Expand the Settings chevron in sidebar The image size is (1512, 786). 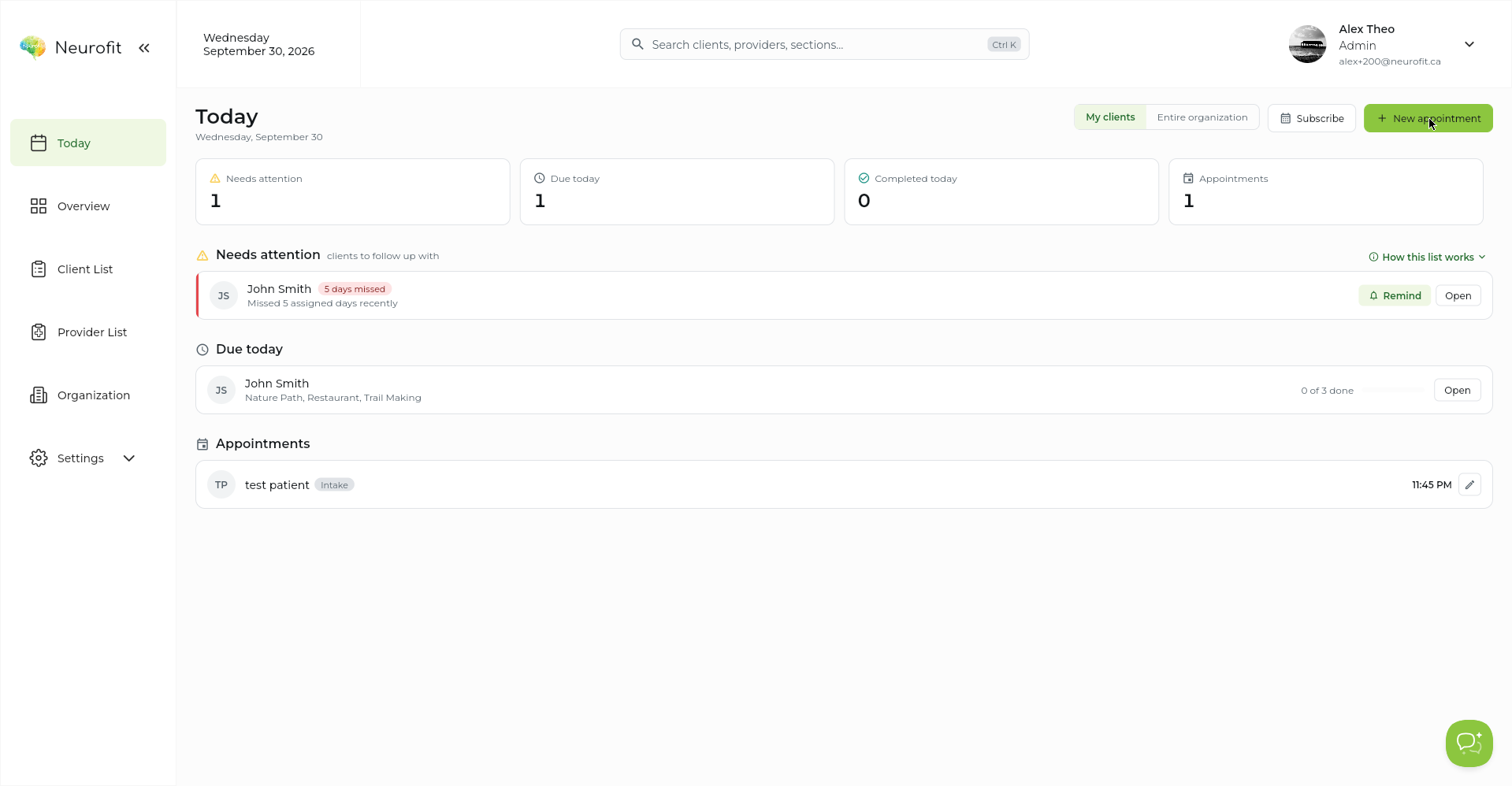pos(129,458)
